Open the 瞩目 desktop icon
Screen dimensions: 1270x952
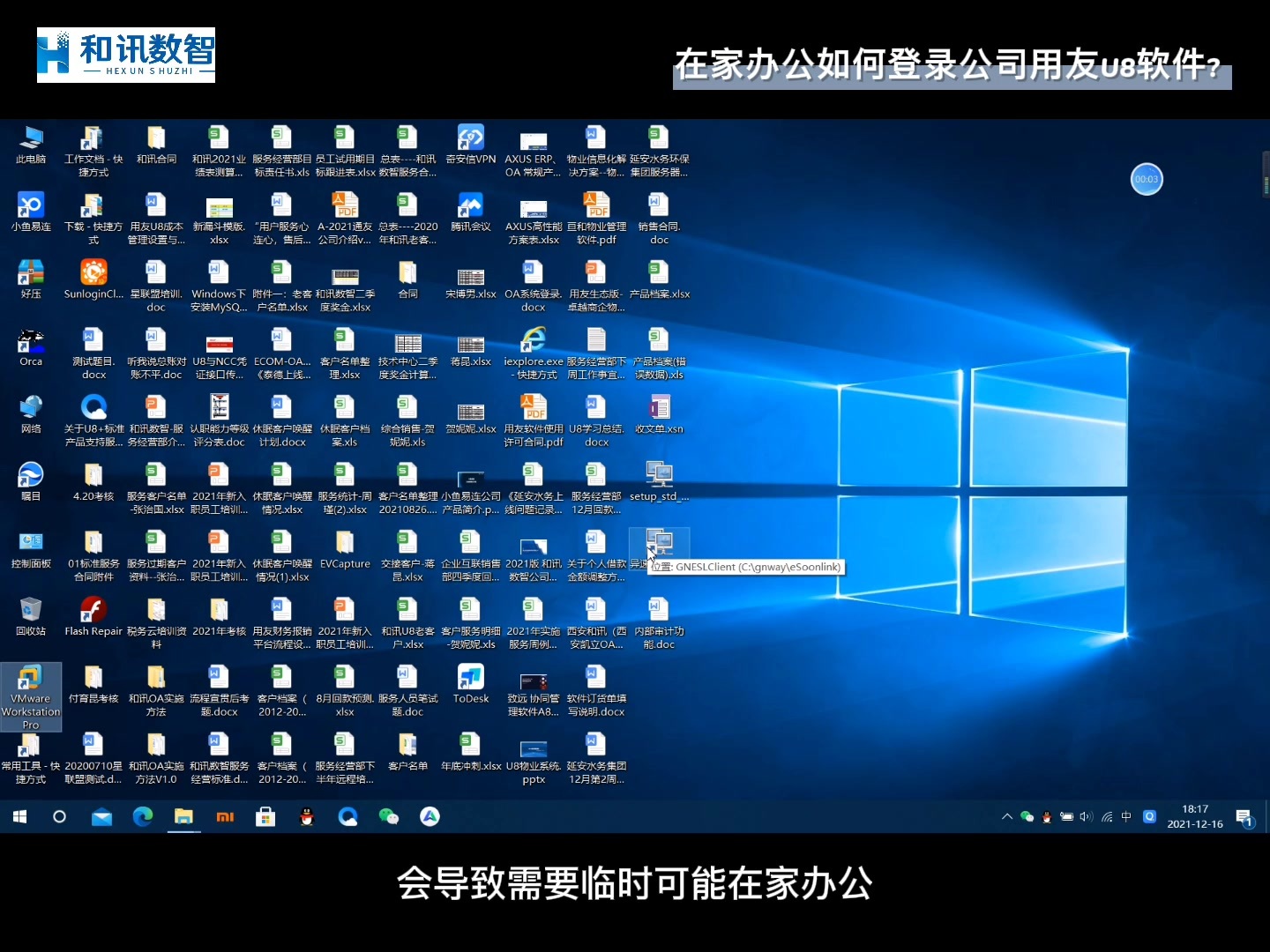(31, 482)
